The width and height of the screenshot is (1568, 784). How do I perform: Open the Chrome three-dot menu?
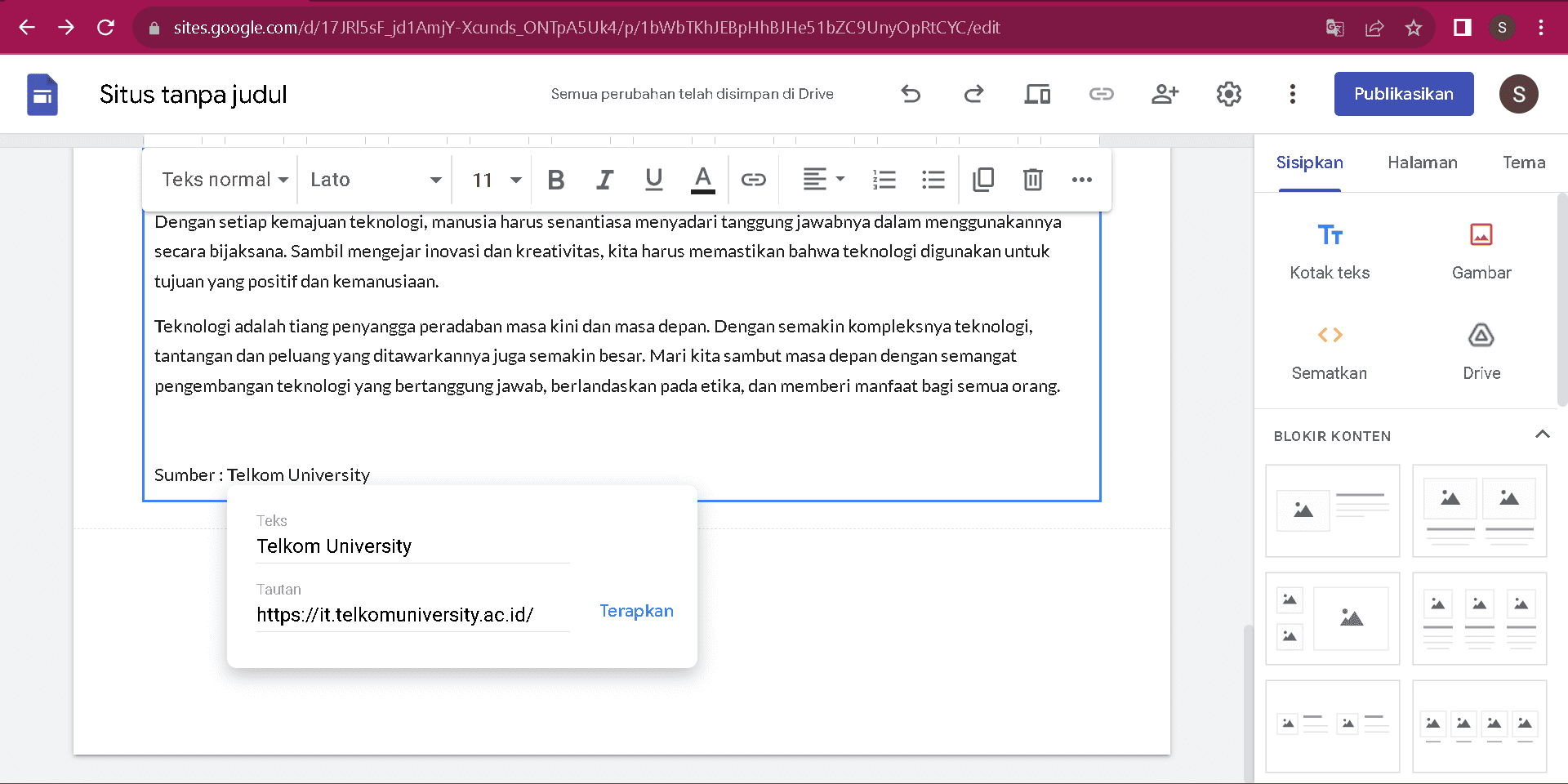(1541, 28)
